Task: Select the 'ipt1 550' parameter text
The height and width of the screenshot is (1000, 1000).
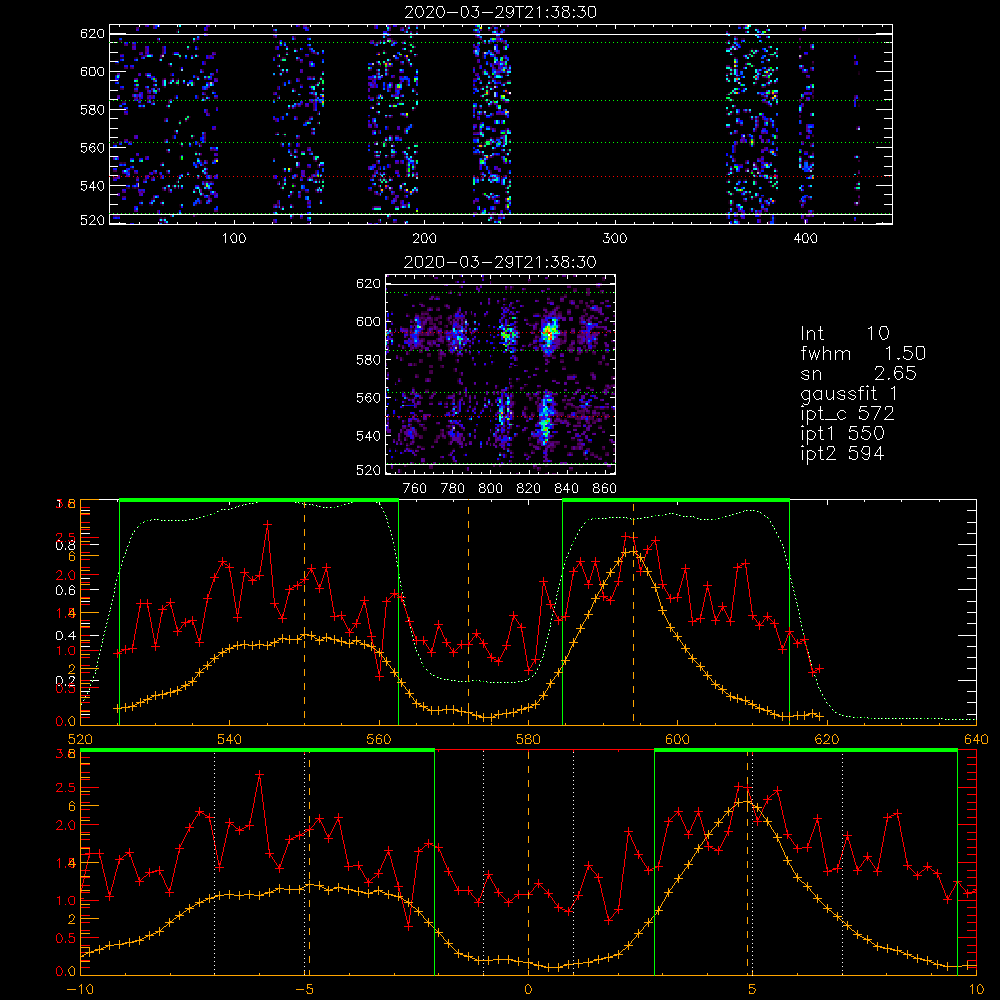Action: pyautogui.click(x=842, y=434)
